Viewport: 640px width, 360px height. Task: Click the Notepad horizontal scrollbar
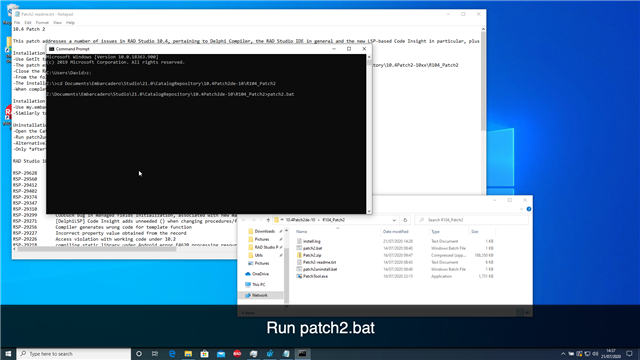96,249
